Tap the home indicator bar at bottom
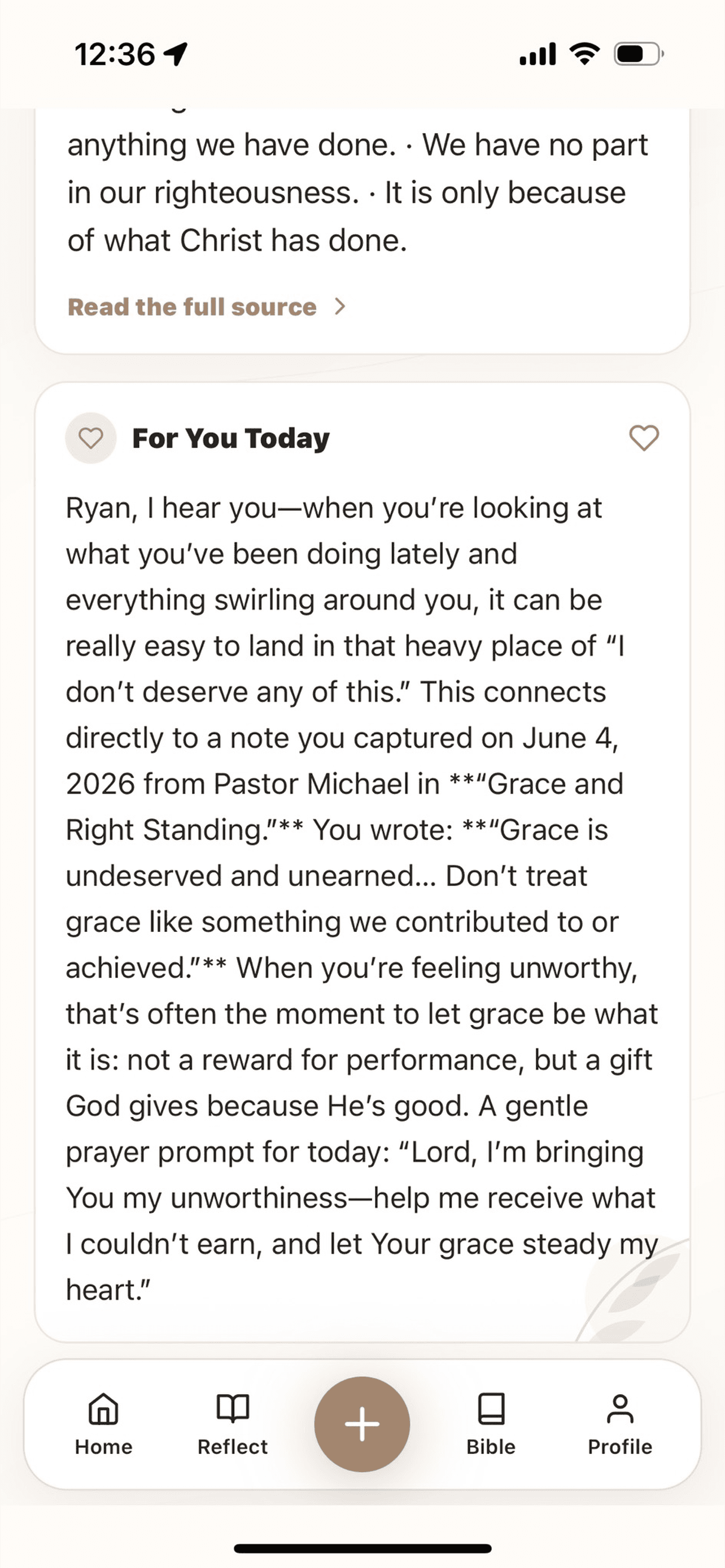Screen dimensions: 725x1568 pyautogui.click(x=362, y=1548)
